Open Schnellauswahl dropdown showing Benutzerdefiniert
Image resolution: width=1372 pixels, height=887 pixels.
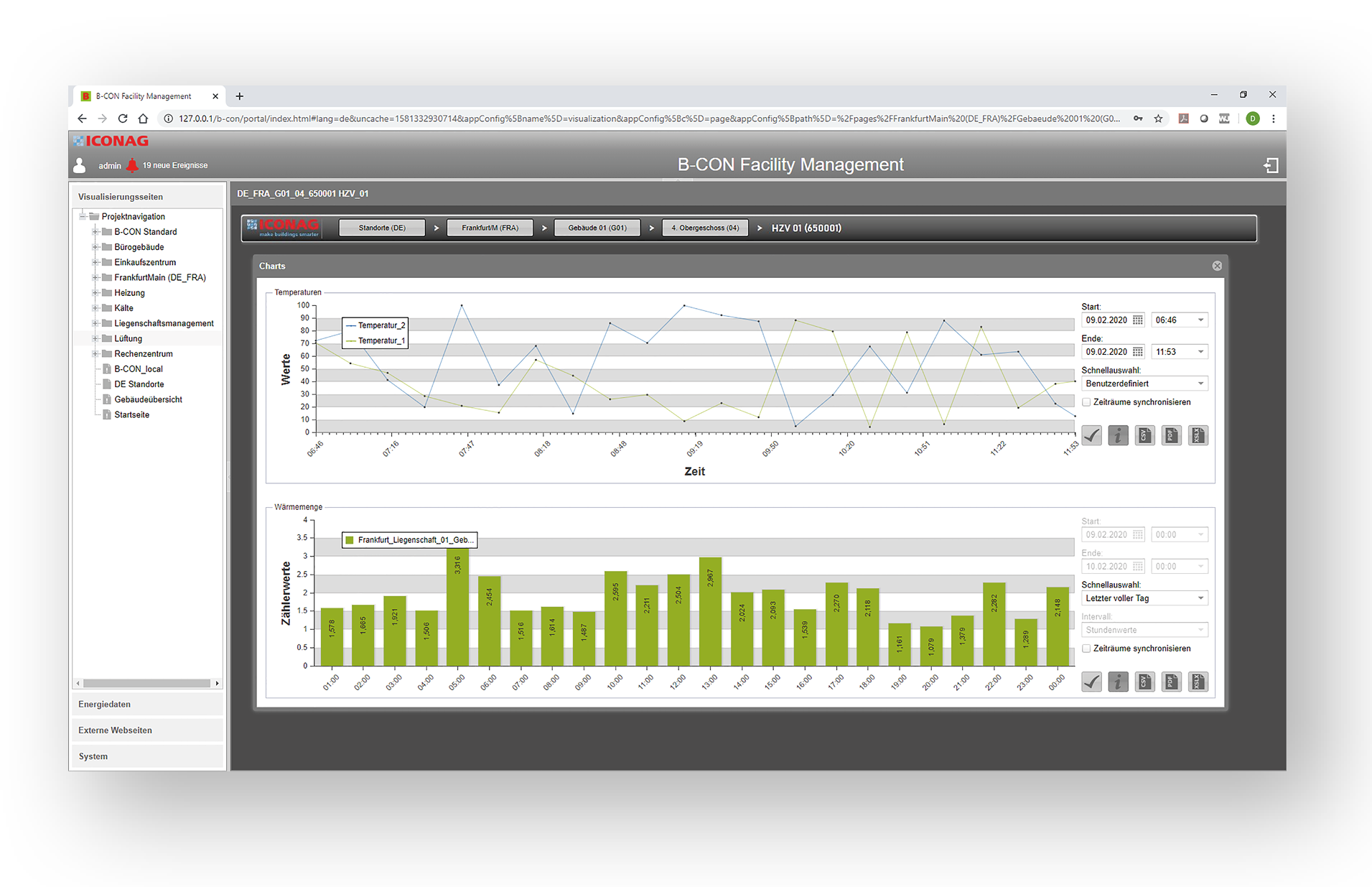1144,384
